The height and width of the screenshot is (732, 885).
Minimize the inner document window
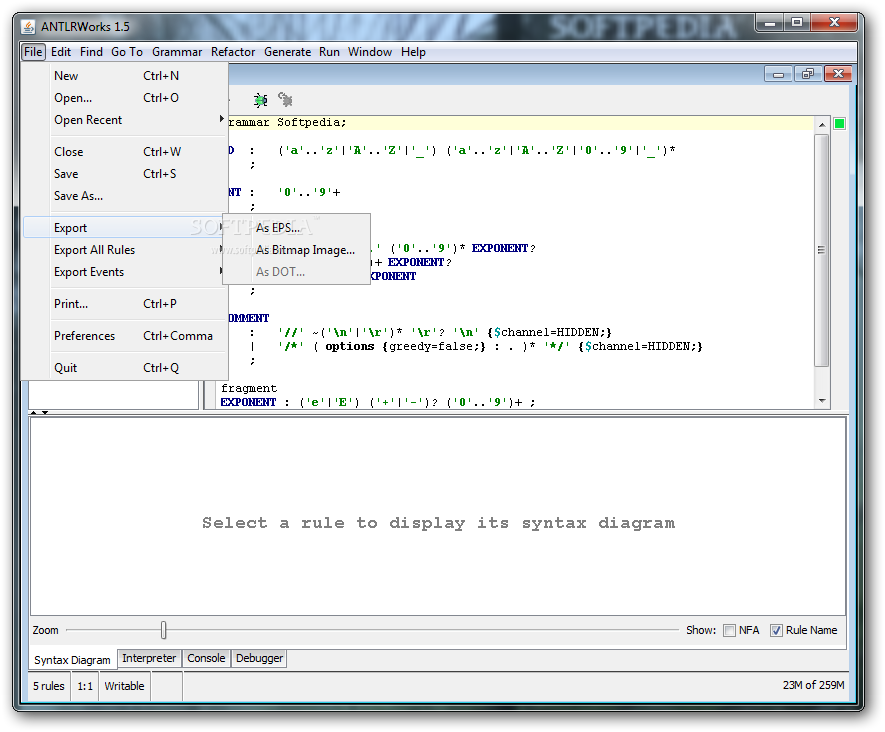pyautogui.click(x=778, y=74)
